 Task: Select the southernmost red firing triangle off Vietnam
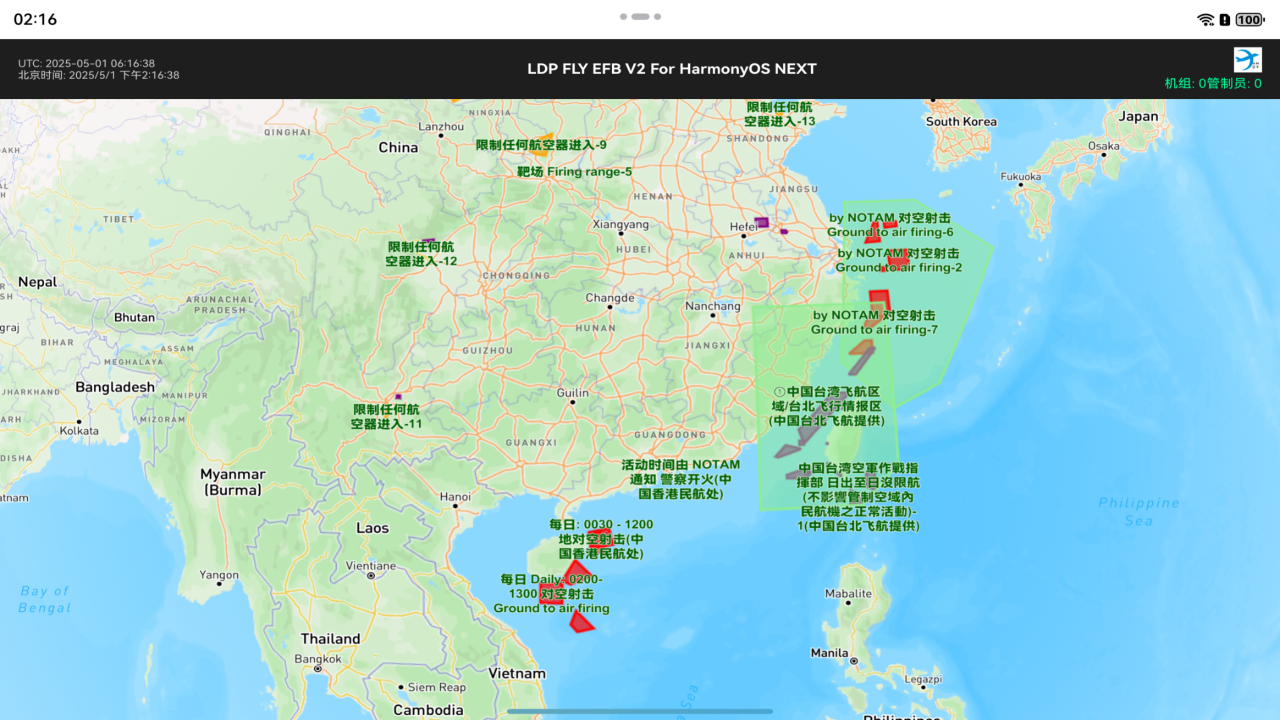580,622
